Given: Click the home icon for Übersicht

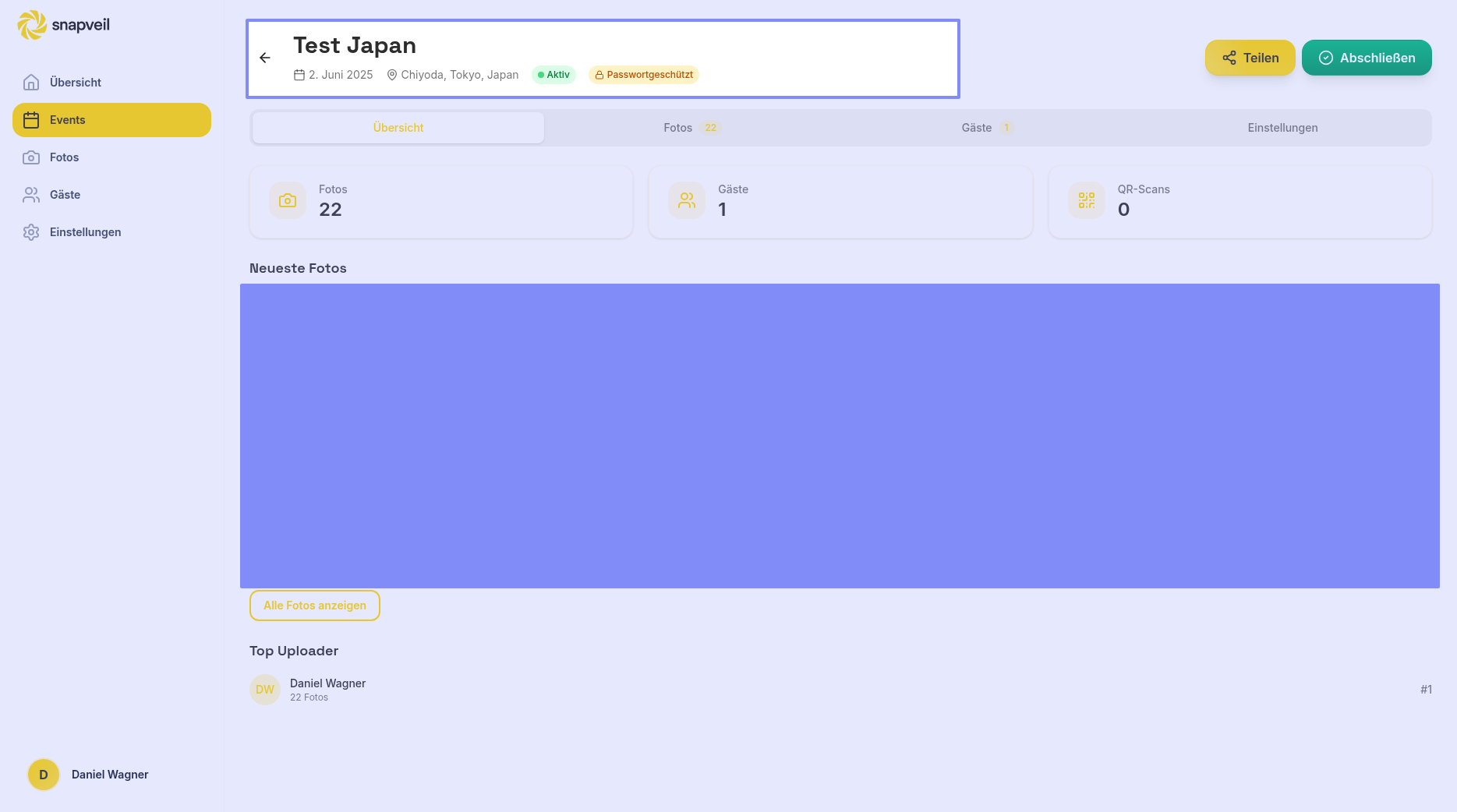Looking at the screenshot, I should (x=31, y=83).
